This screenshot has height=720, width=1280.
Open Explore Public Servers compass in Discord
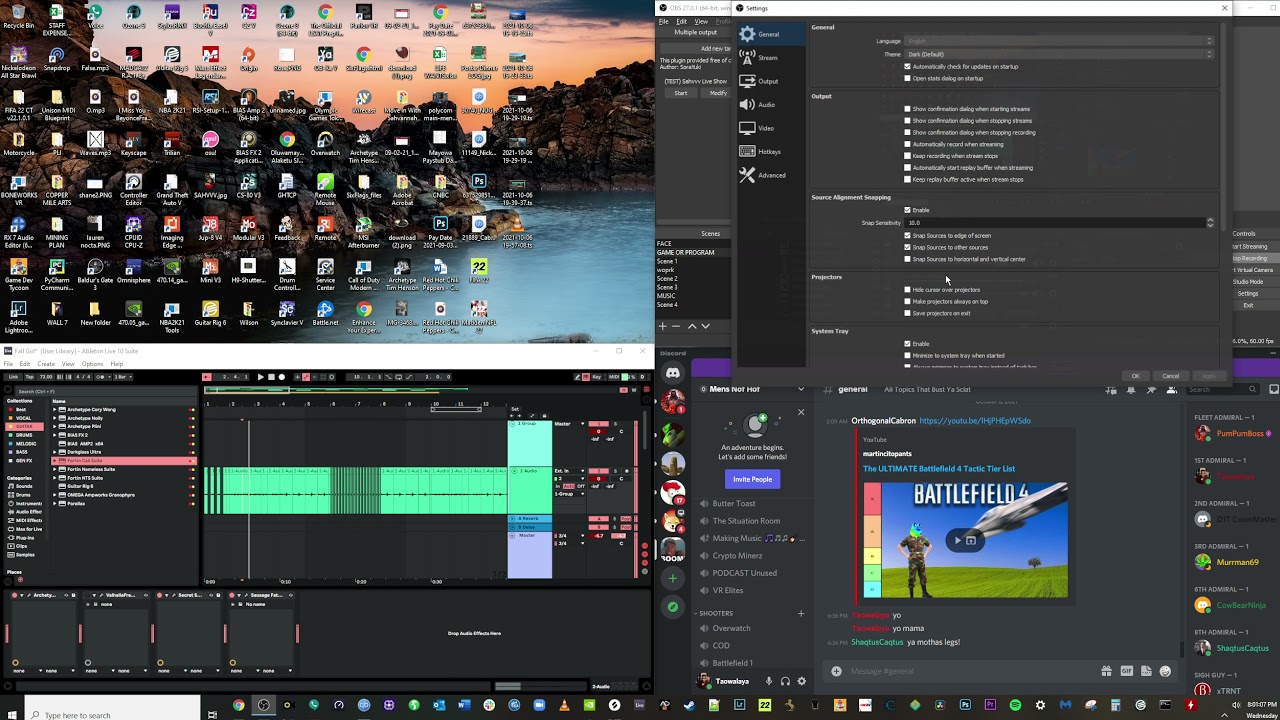[673, 606]
